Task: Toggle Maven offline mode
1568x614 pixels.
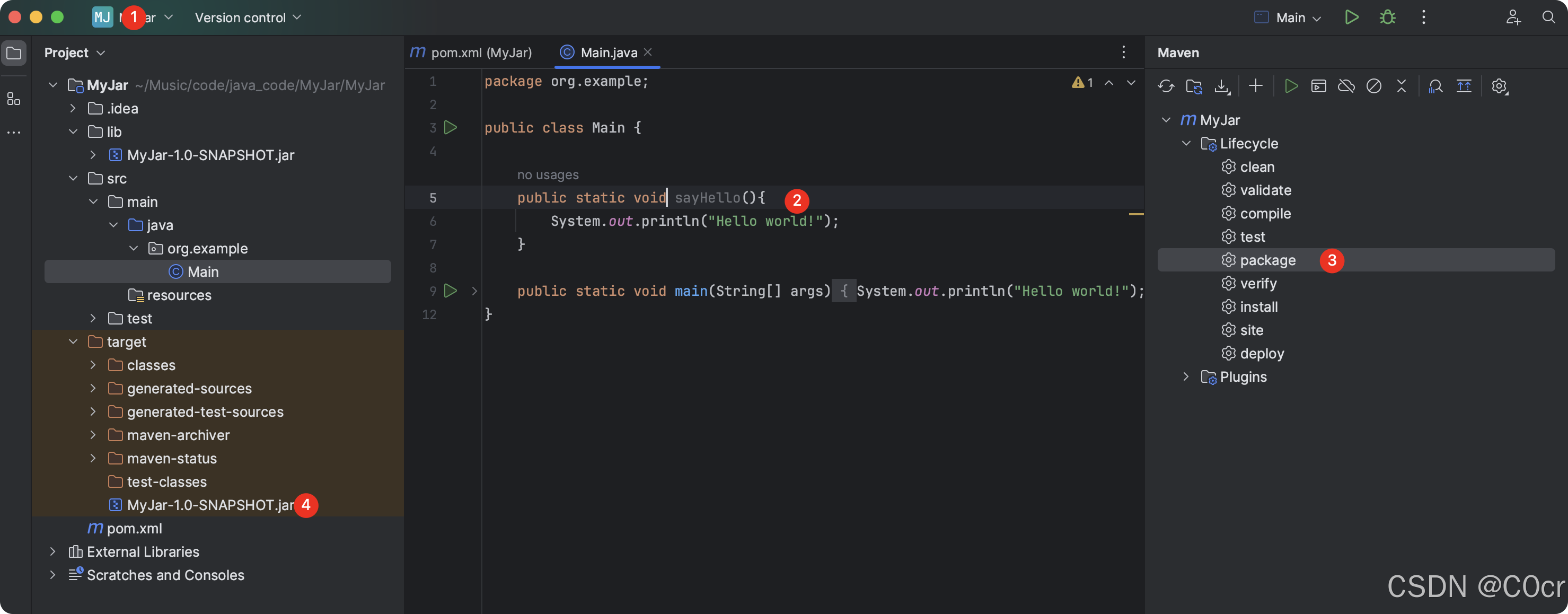Action: click(x=1346, y=86)
